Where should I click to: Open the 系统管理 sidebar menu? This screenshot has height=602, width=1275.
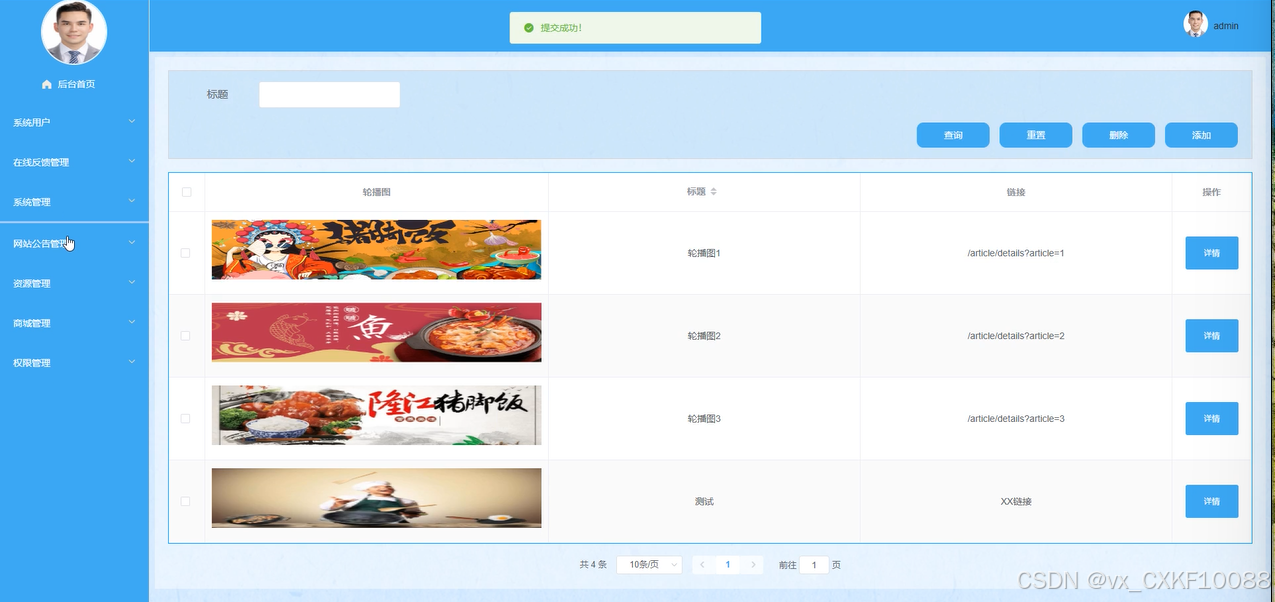74,202
